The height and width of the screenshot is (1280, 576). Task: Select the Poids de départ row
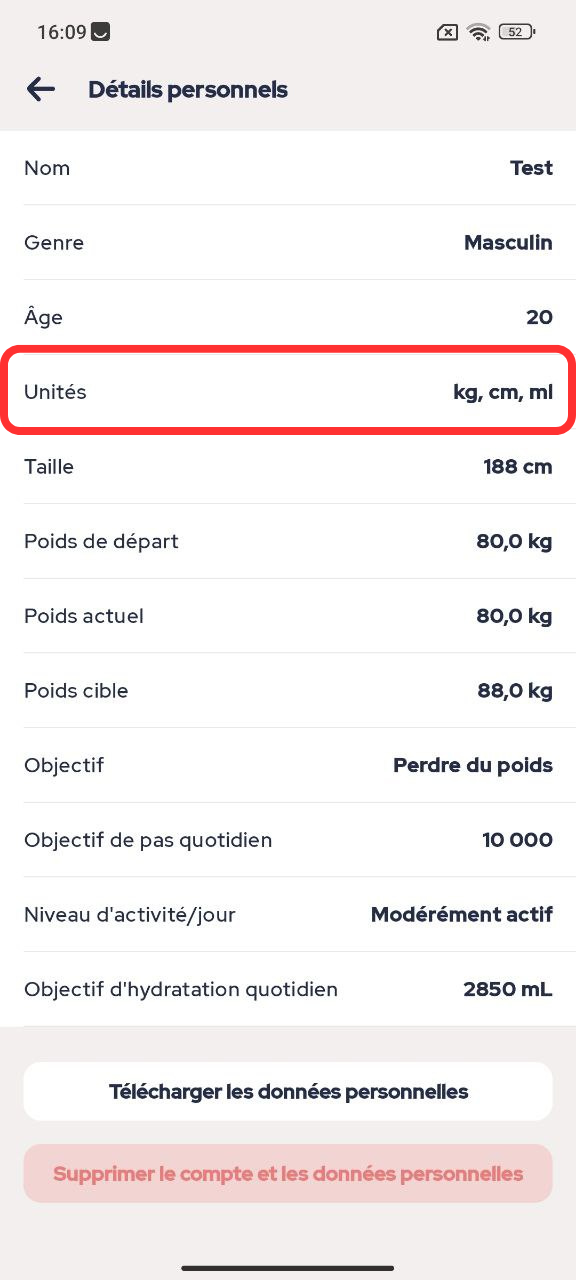click(x=288, y=541)
